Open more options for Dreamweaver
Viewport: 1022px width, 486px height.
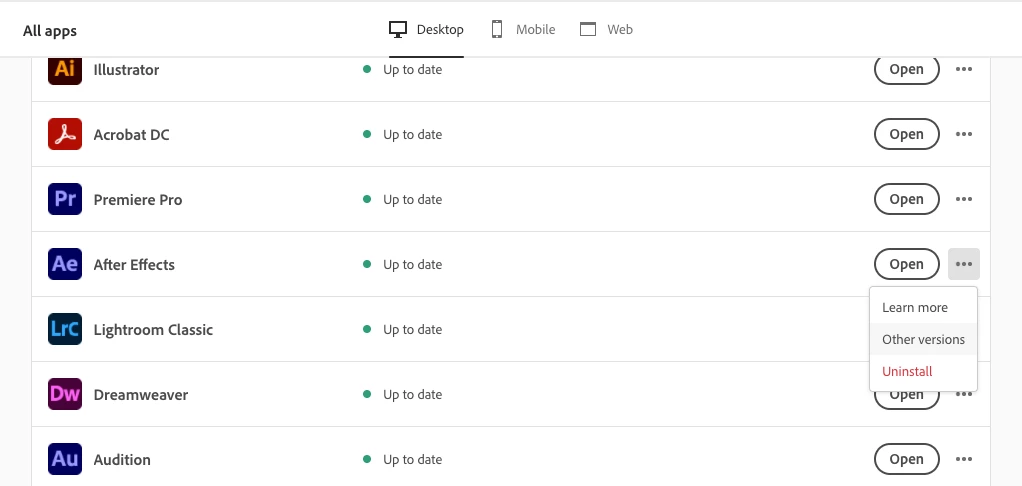[964, 395]
